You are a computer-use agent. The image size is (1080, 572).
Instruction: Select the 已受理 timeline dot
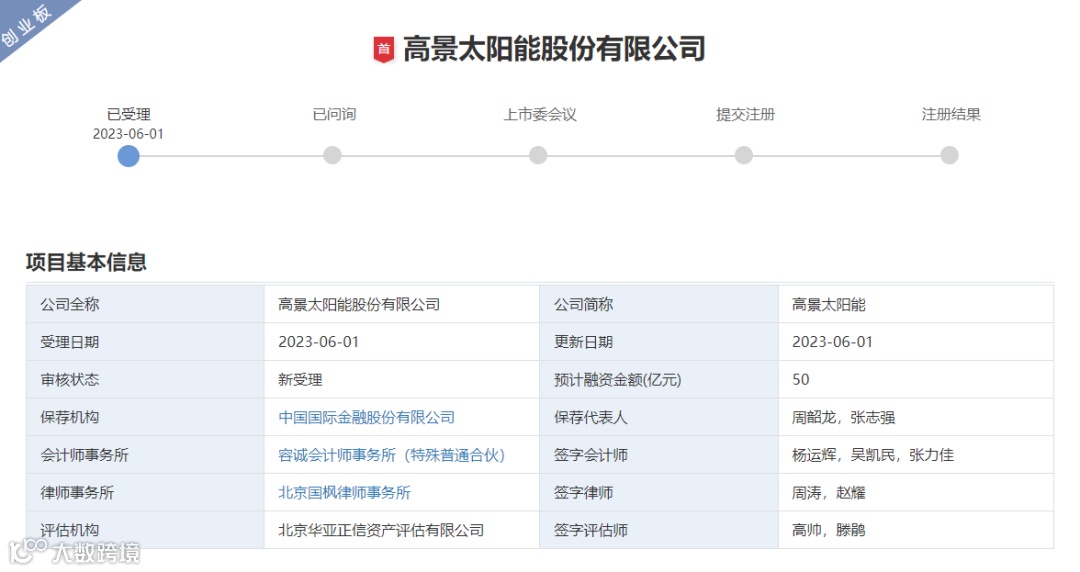click(128, 156)
